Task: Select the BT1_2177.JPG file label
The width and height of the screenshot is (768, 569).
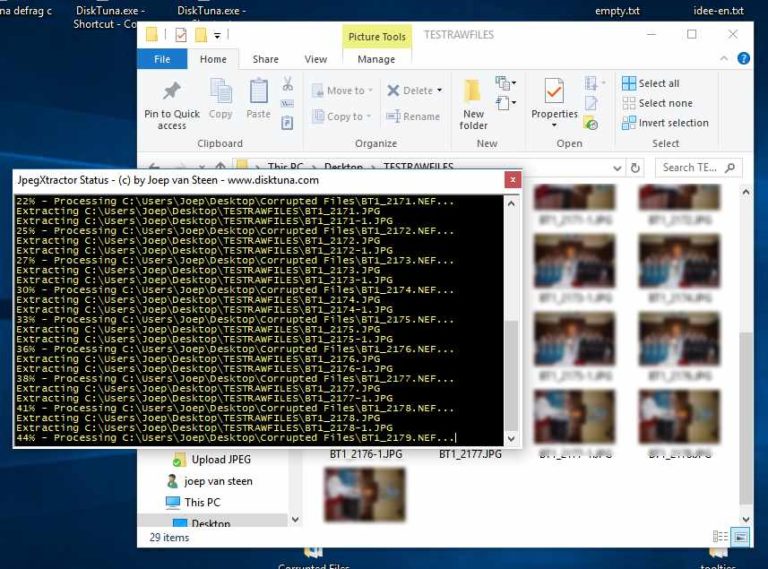Action: pyautogui.click(x=470, y=454)
